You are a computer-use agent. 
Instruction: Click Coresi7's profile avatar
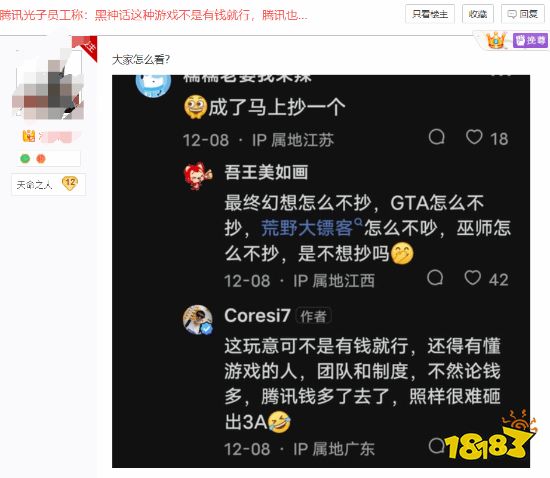coord(198,319)
